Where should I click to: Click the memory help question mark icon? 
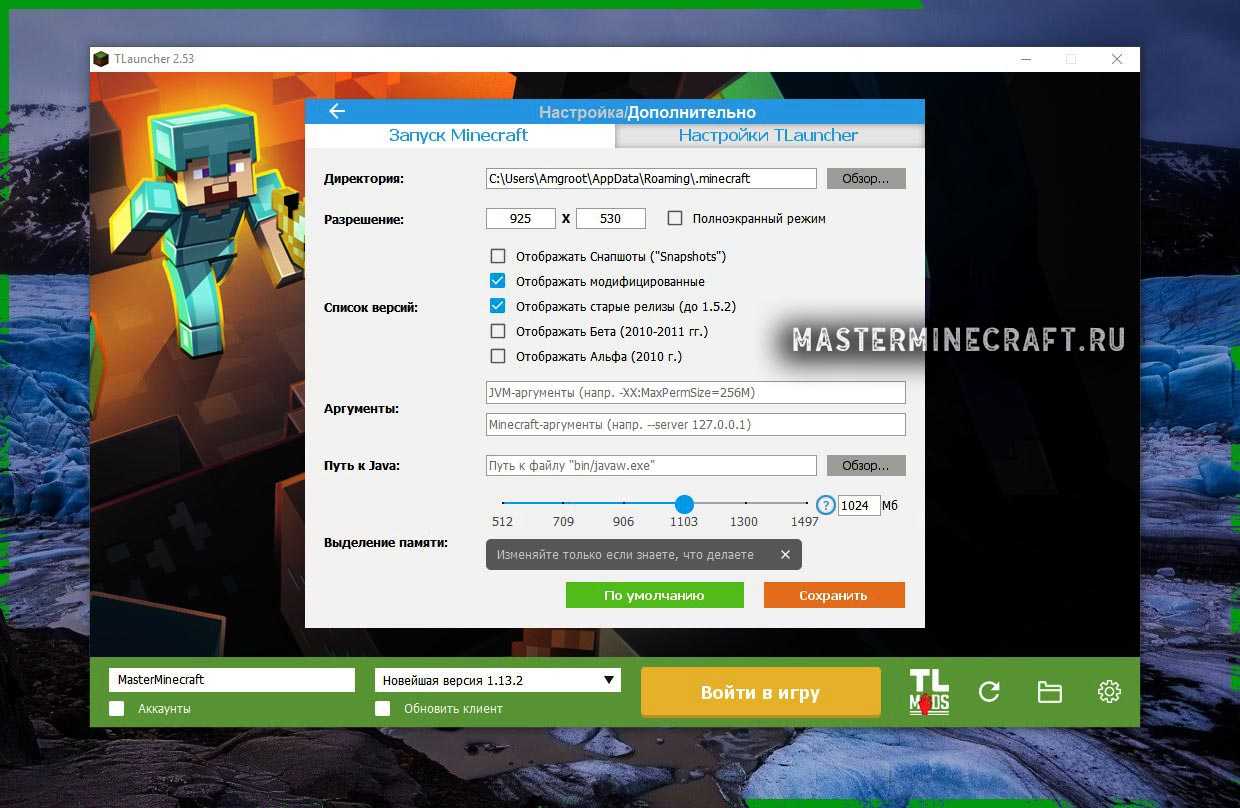(x=825, y=505)
